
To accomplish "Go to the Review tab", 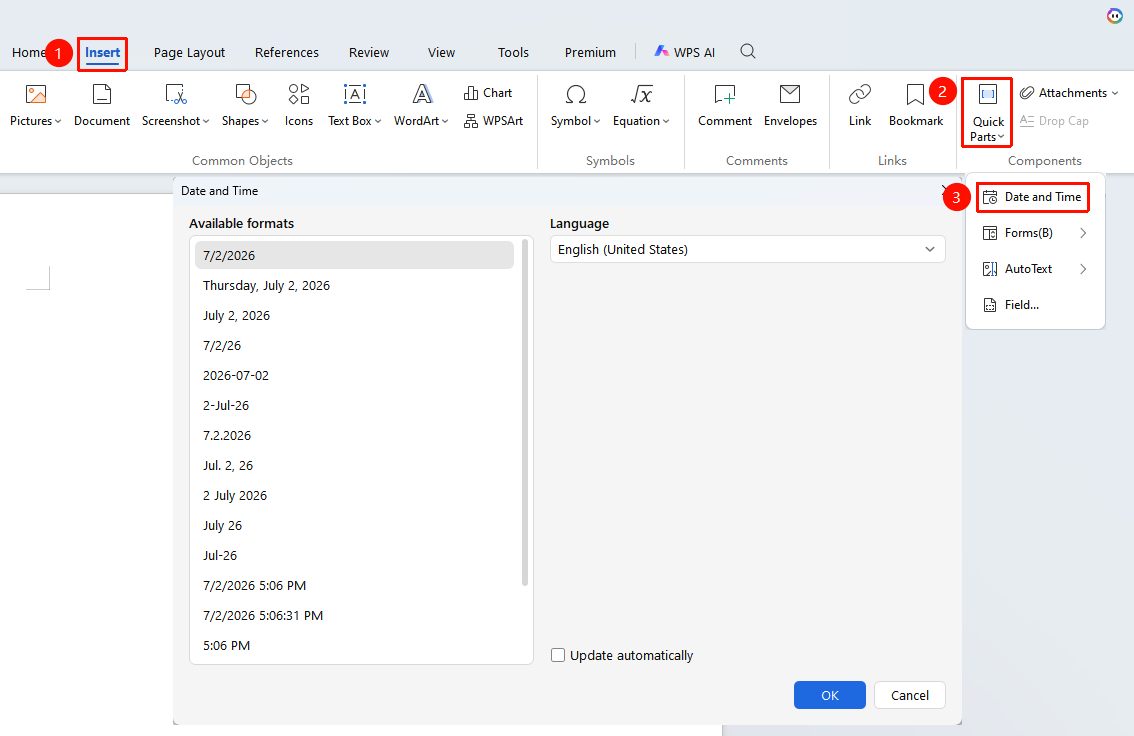I will [x=369, y=53].
